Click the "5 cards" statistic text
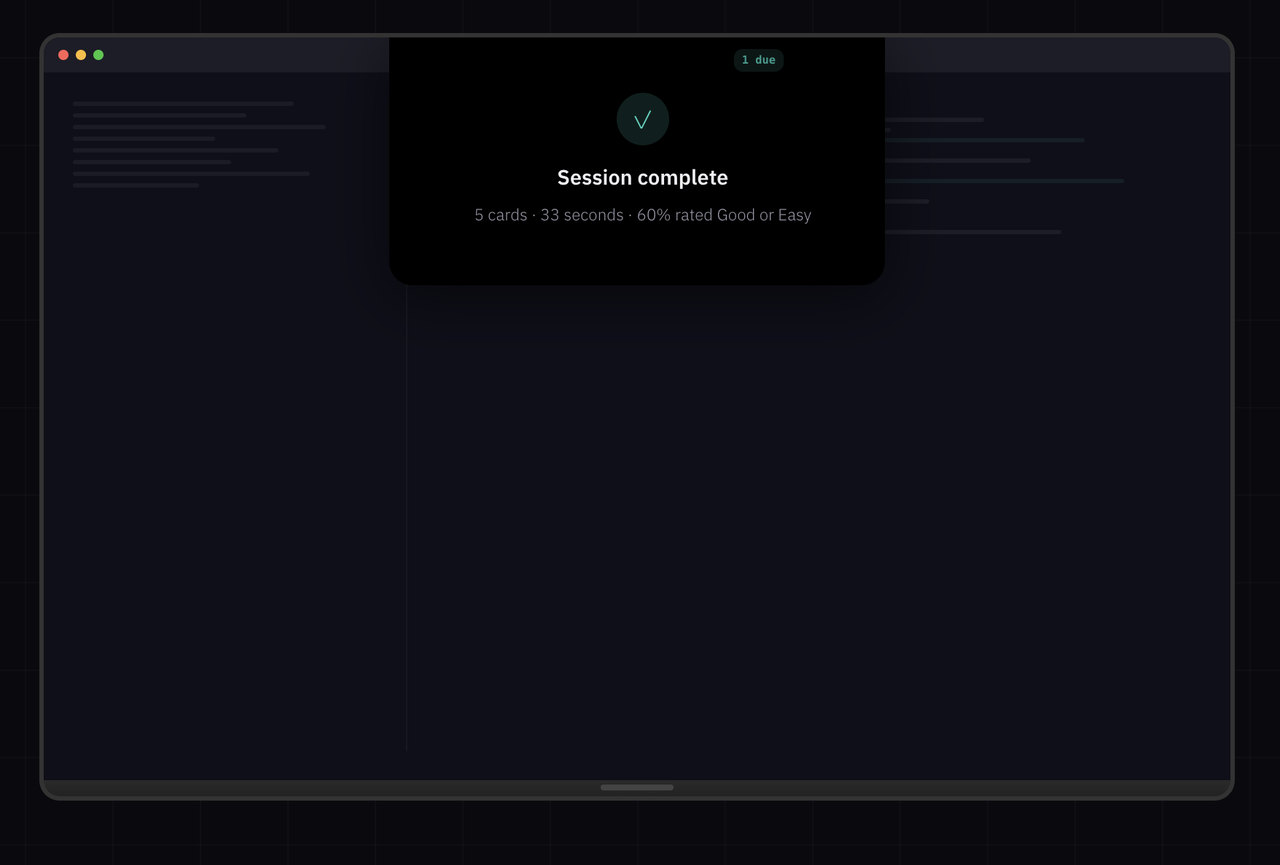The image size is (1280, 865). (500, 215)
